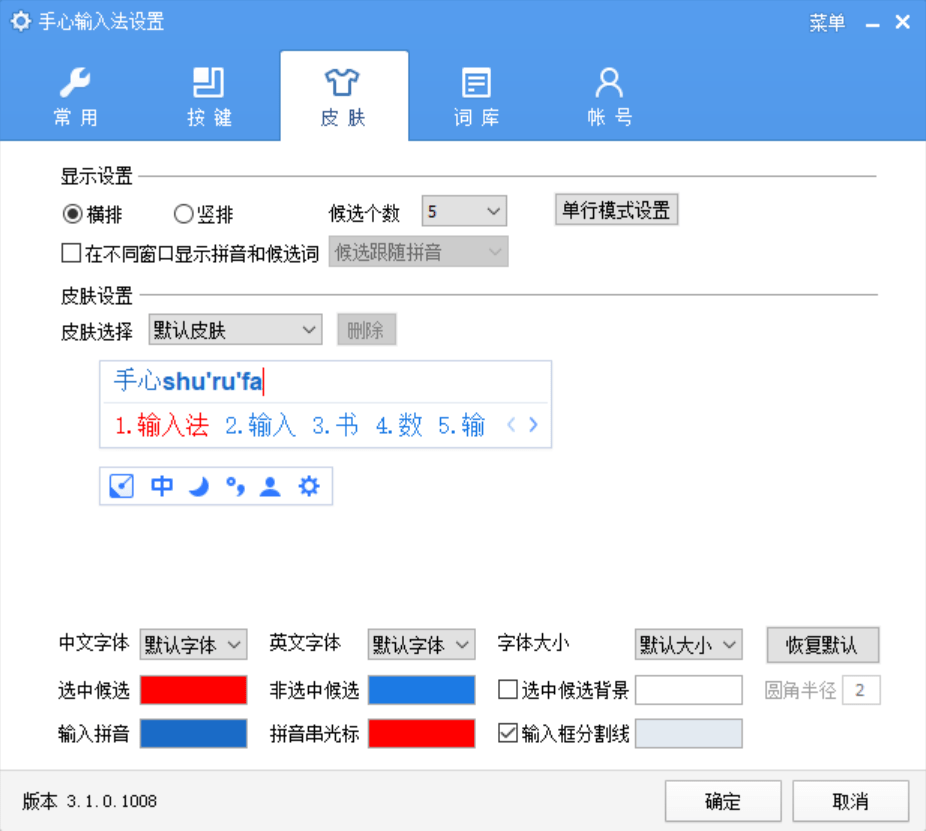
Task: Open 字体大小 dropdown 默认大小
Action: (x=689, y=644)
